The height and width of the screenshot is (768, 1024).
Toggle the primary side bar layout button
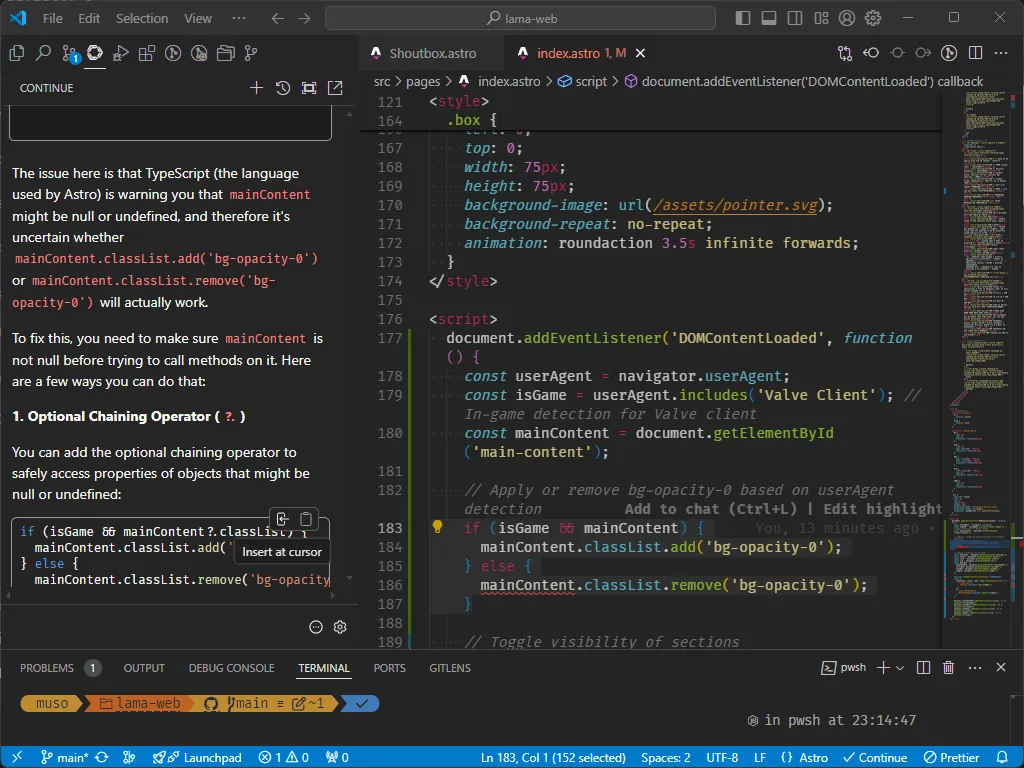743,18
